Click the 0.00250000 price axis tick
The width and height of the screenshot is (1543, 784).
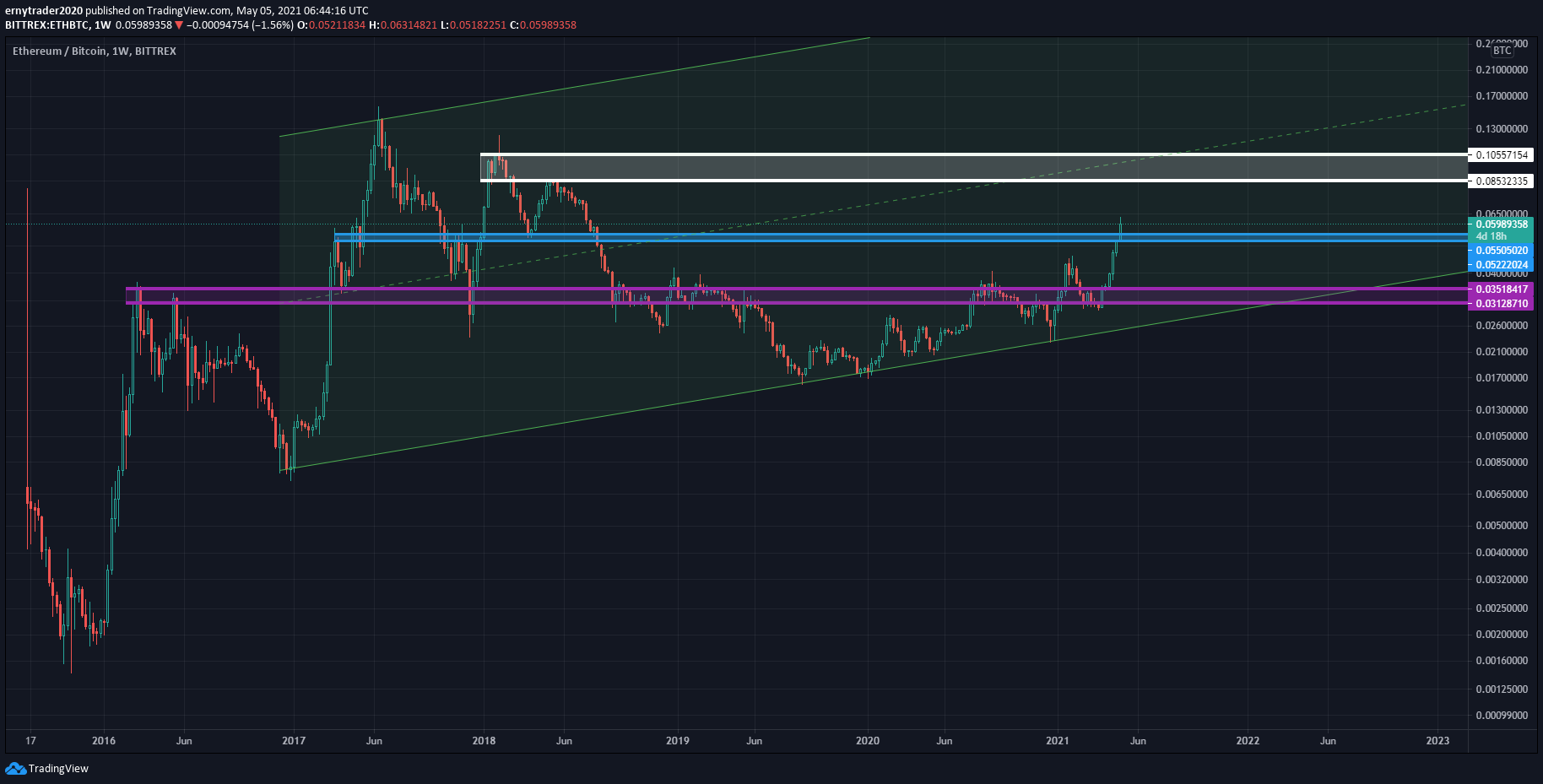(x=1502, y=608)
